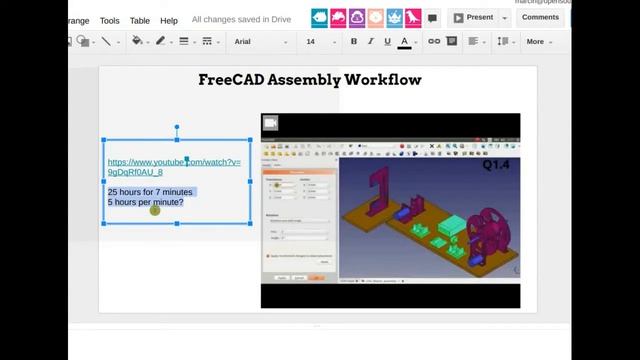Open the Comments button
Viewport: 640px width, 360px height.
[x=540, y=17]
